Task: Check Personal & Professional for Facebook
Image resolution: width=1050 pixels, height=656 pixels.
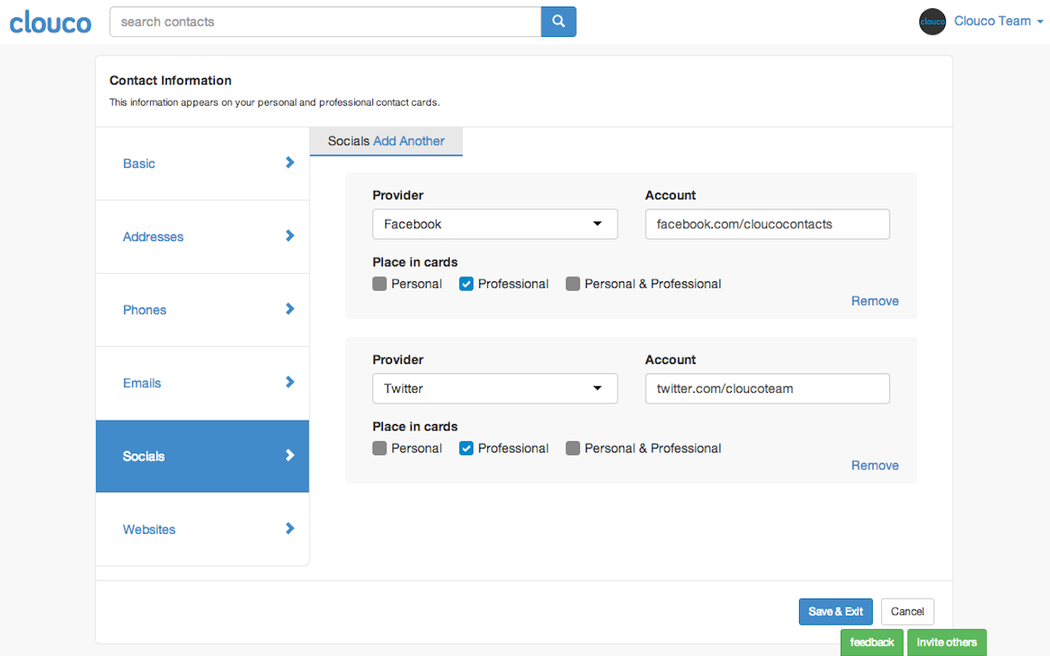Action: (x=573, y=284)
